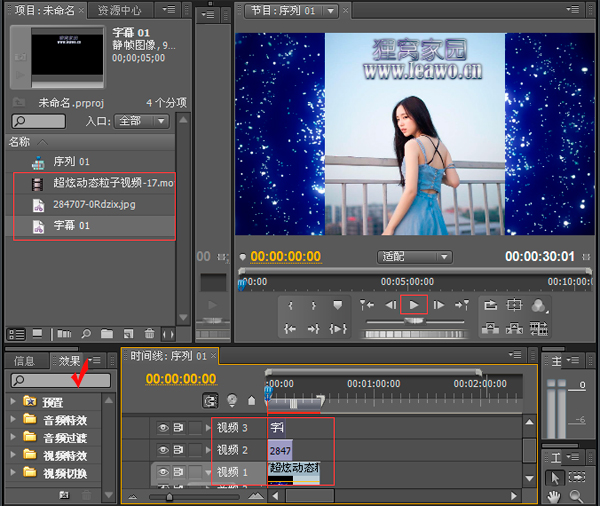Step forward one frame in monitor

click(x=439, y=305)
